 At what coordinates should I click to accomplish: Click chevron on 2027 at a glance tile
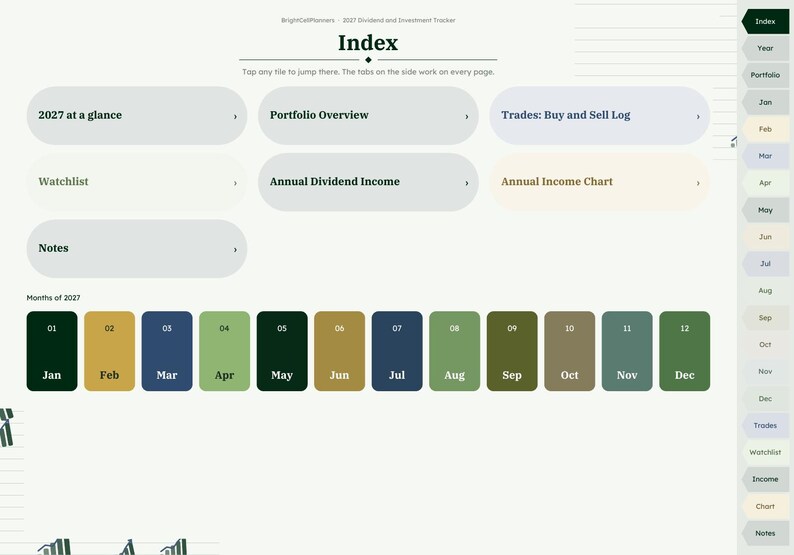pyautogui.click(x=235, y=116)
